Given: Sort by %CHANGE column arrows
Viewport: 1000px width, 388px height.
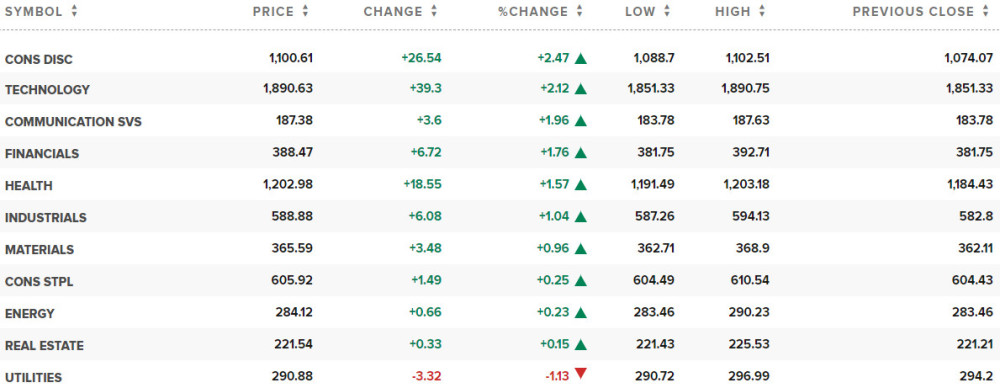Looking at the screenshot, I should coord(579,11).
